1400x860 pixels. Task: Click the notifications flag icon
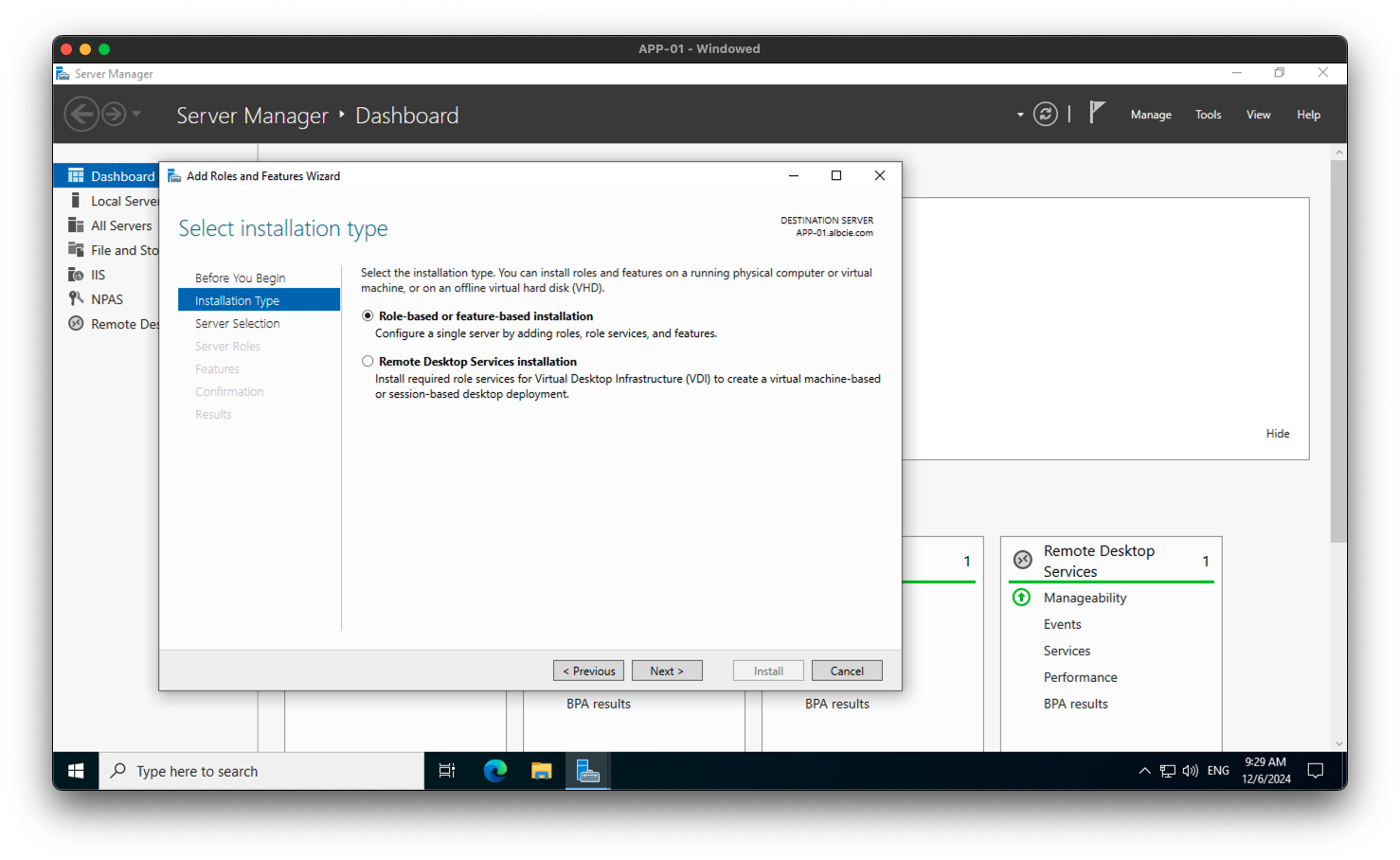[1096, 112]
